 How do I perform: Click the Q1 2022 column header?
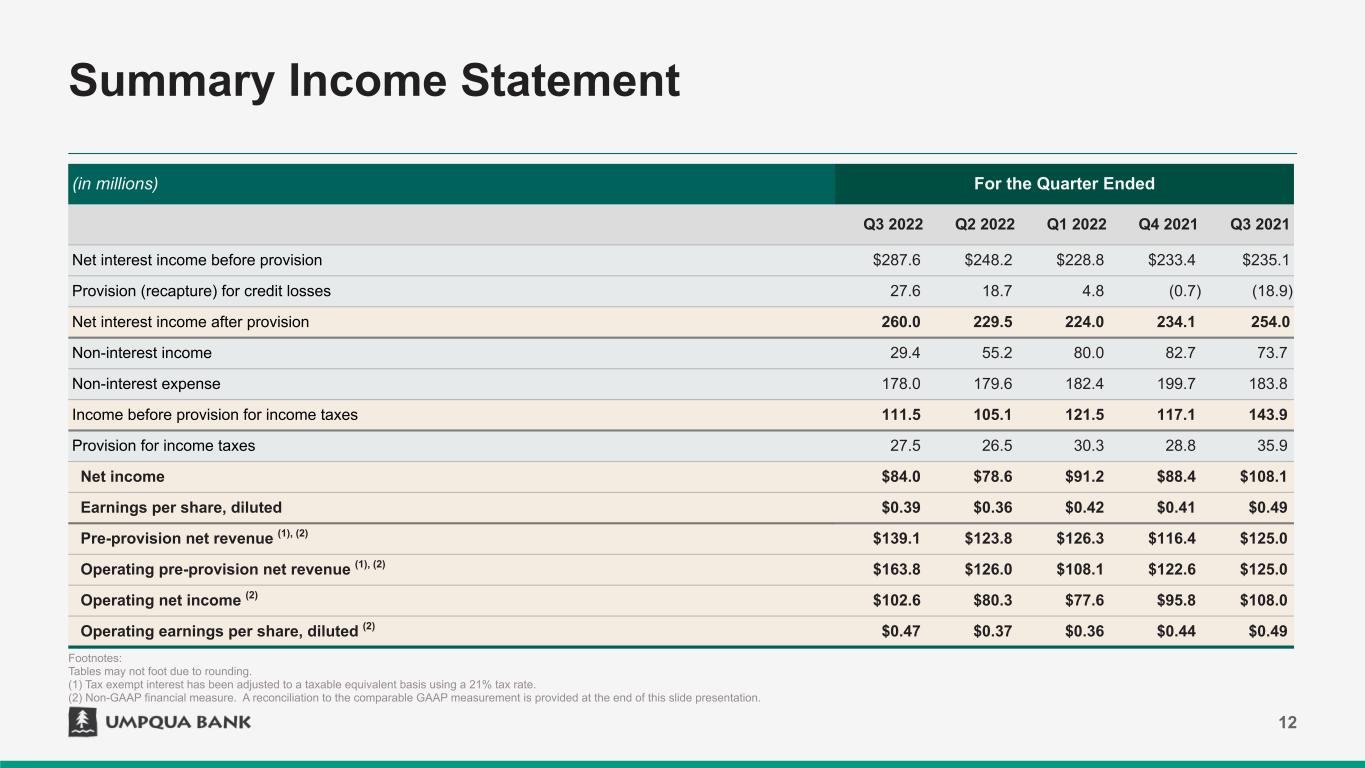[x=1076, y=225]
